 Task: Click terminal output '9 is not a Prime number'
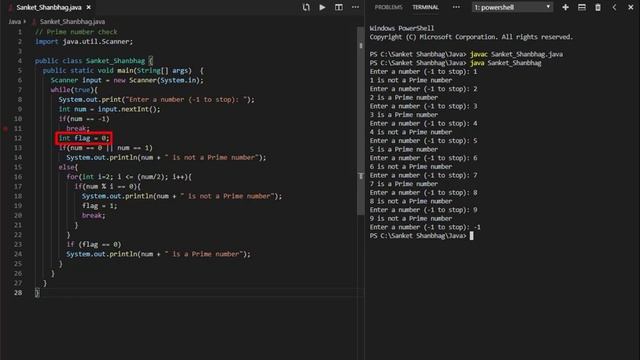[x=411, y=219]
